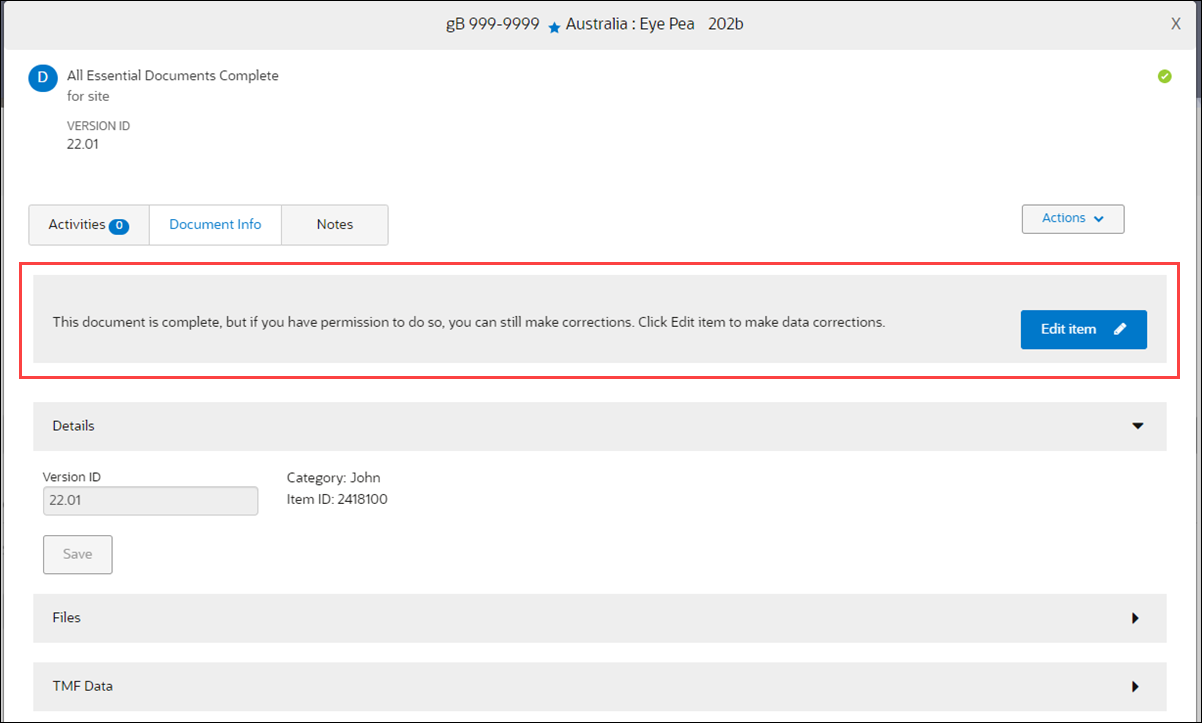Open the Document Info tab
The width and height of the screenshot is (1202, 723).
215,225
